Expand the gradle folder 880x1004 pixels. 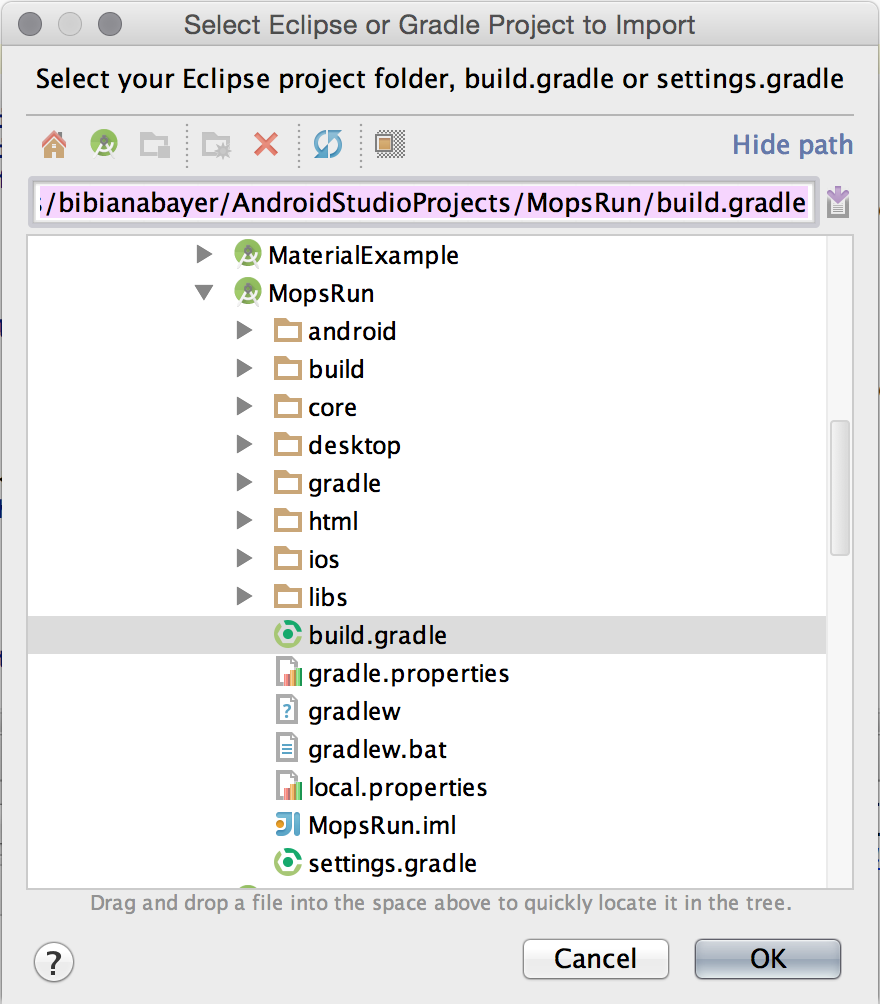[244, 482]
